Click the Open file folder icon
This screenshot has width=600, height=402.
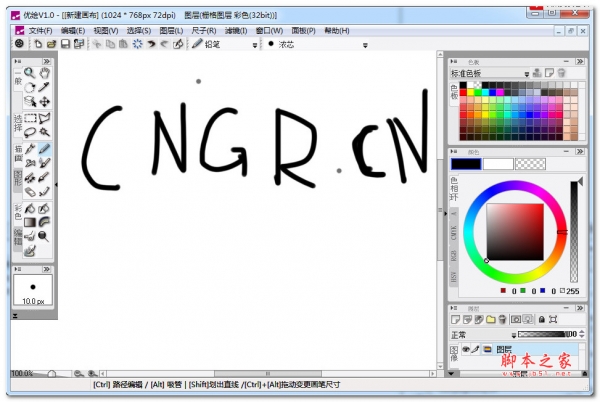click(x=52, y=44)
